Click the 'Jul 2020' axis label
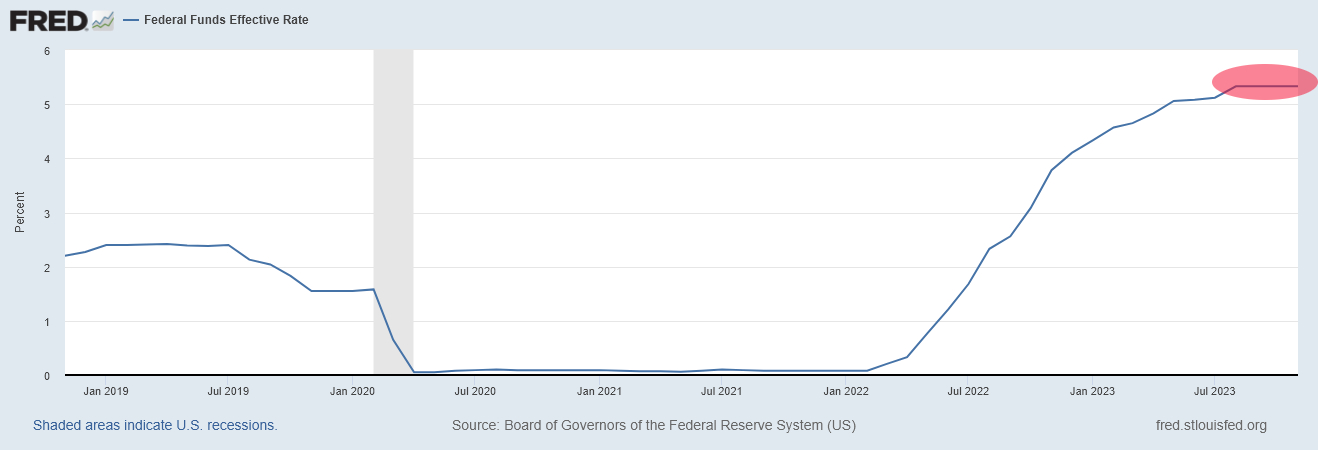1318x450 pixels. [x=475, y=391]
